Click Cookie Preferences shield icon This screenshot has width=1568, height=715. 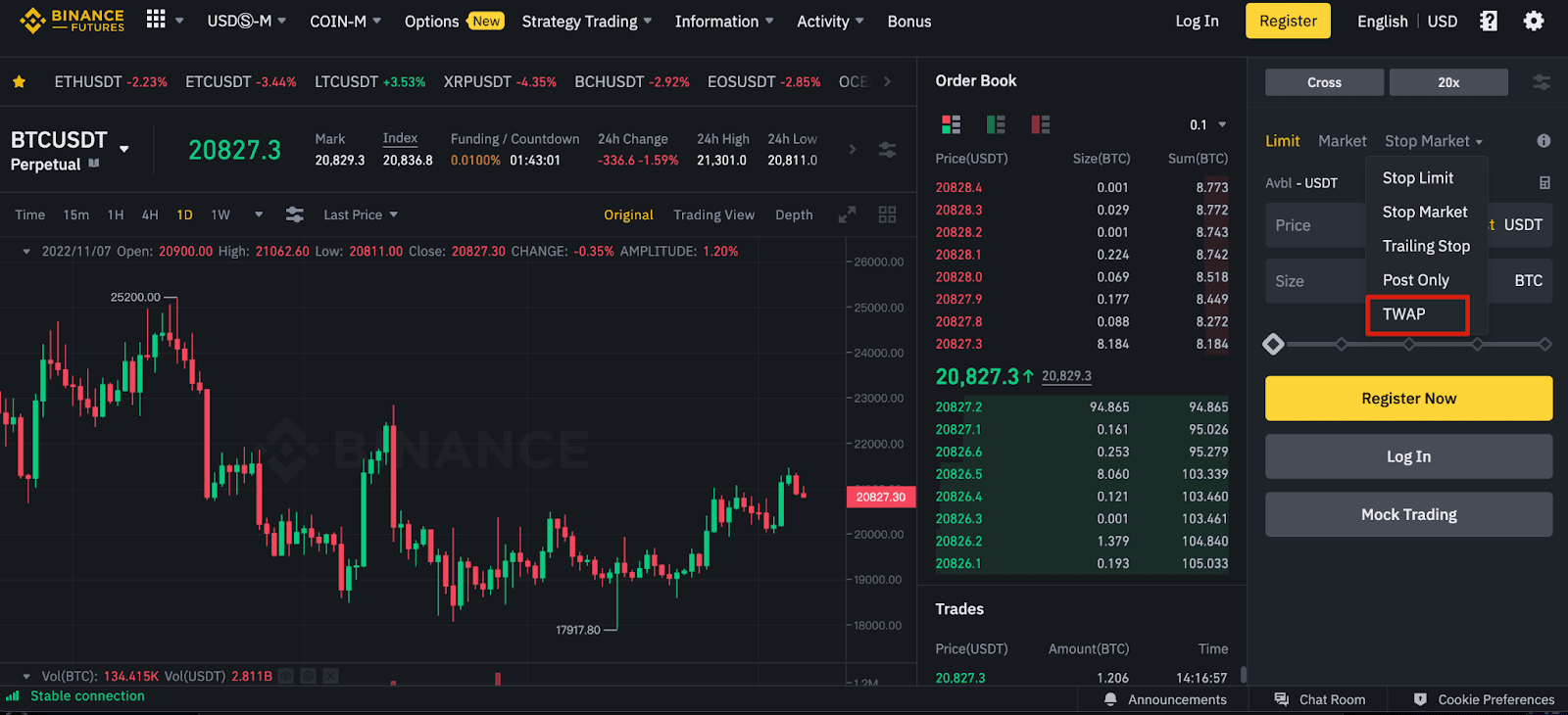(x=1420, y=699)
